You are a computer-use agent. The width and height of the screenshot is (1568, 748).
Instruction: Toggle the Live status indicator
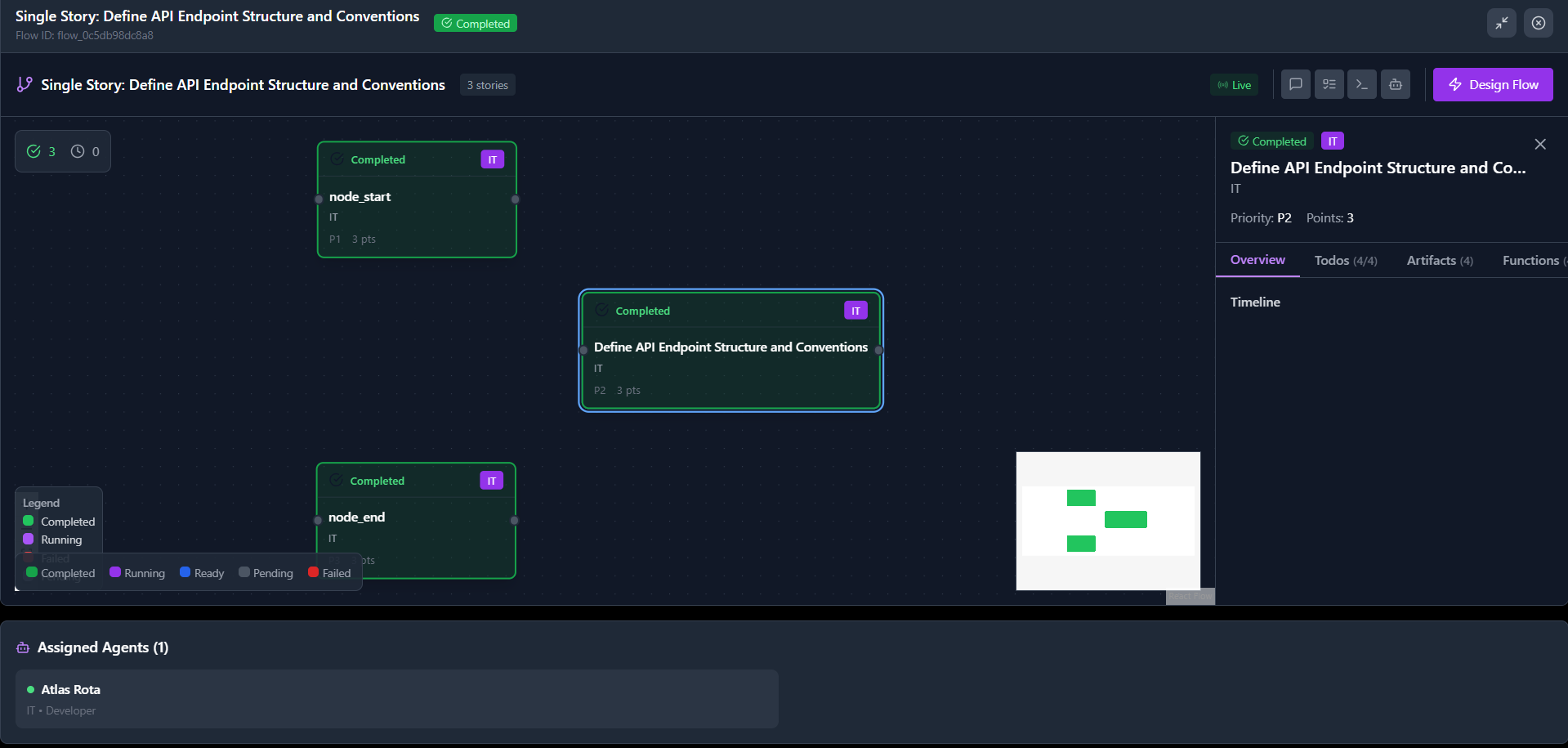[1234, 85]
